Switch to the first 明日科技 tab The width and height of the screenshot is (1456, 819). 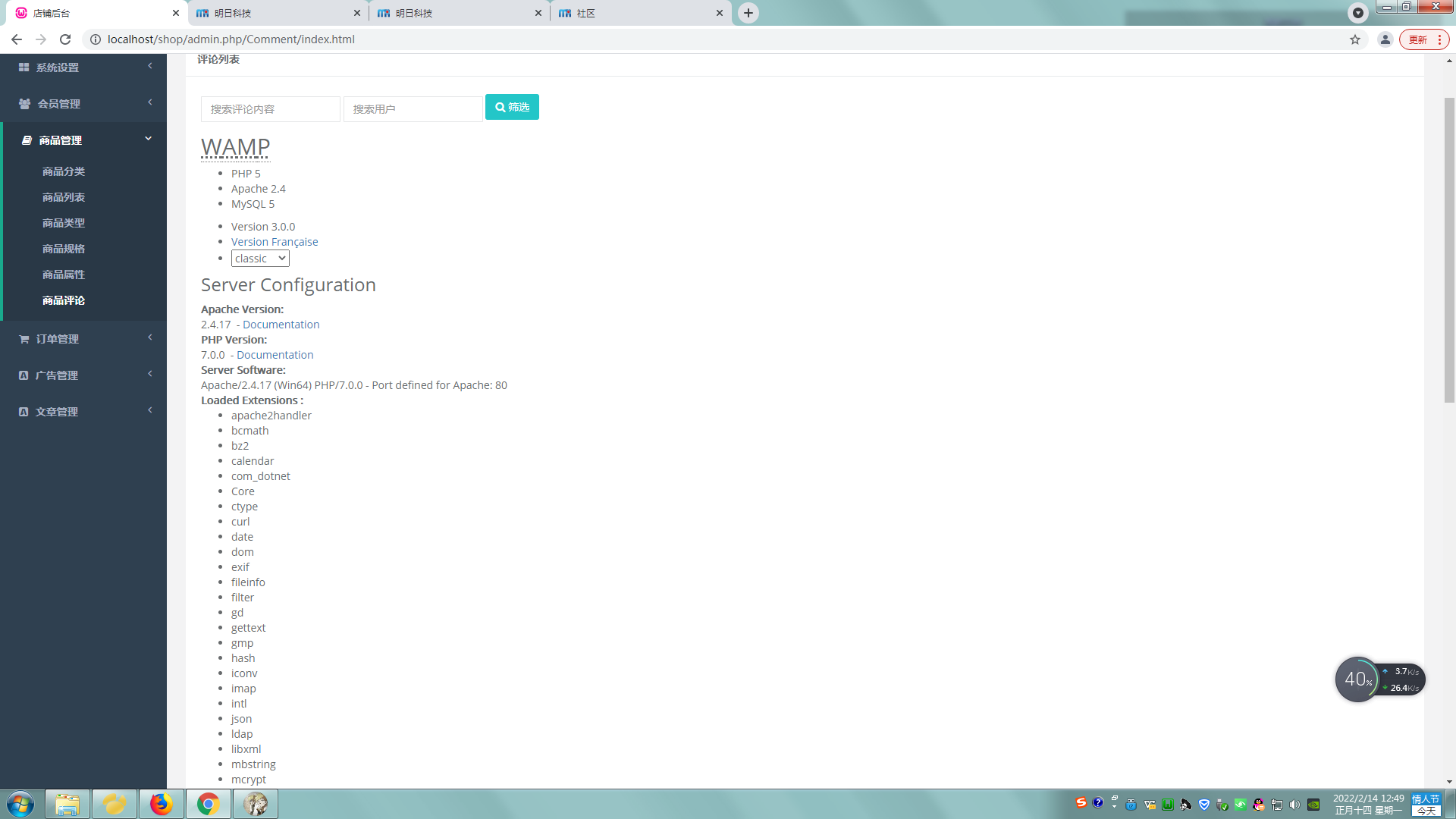tap(278, 13)
